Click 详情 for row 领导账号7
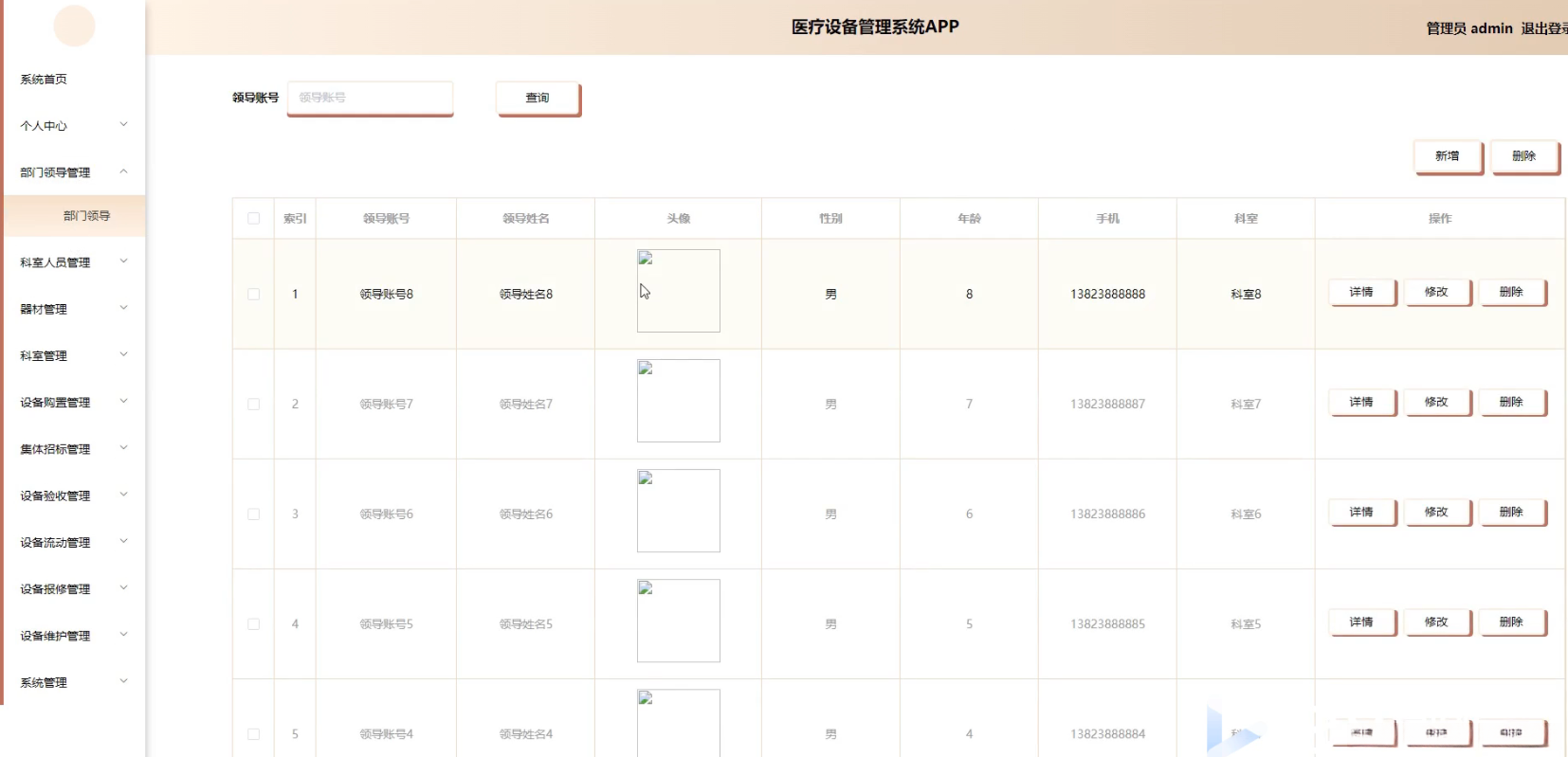Screen dimensions: 1568x757 click(x=1362, y=402)
